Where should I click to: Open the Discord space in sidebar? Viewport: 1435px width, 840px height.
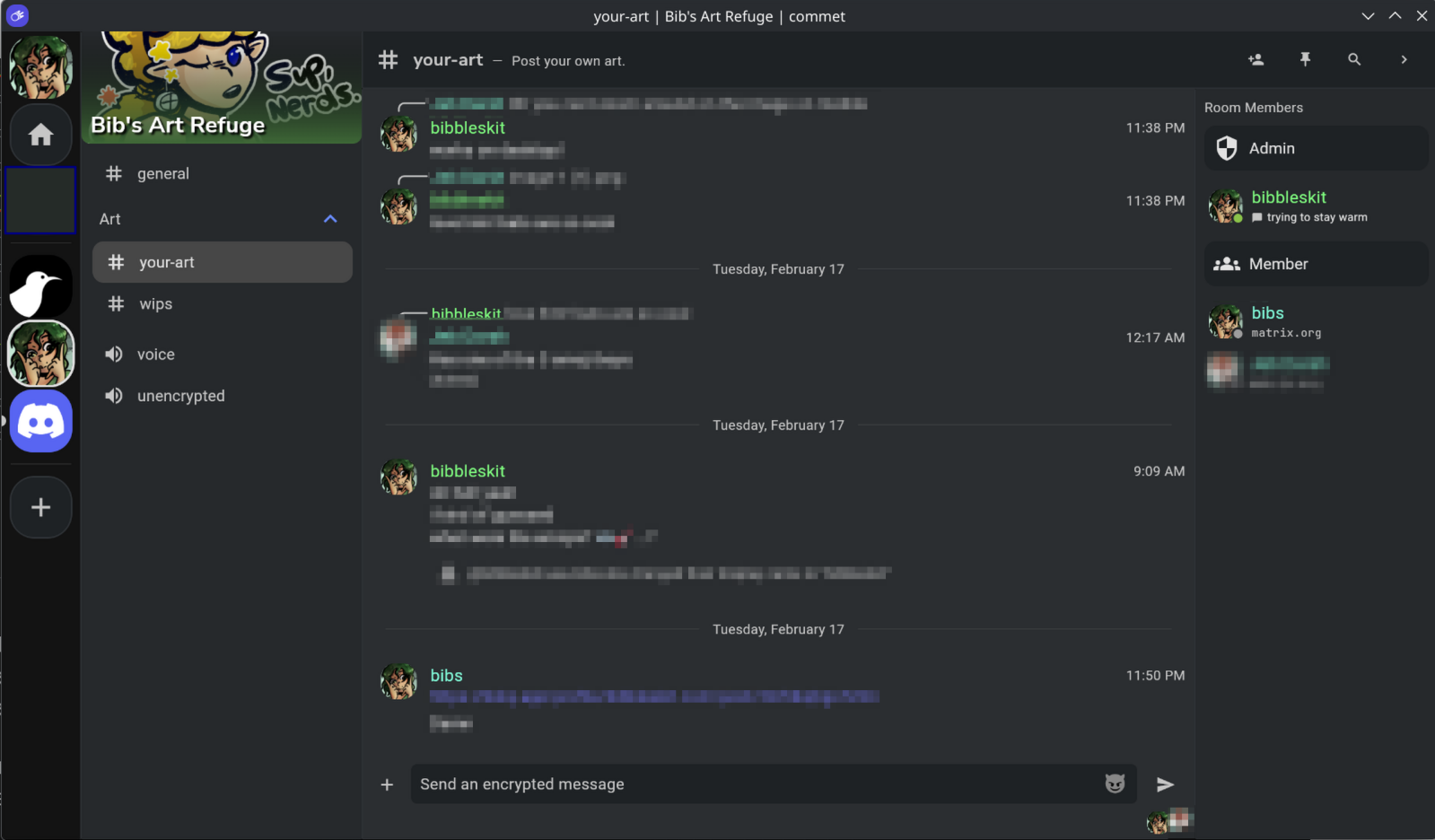pyautogui.click(x=40, y=421)
